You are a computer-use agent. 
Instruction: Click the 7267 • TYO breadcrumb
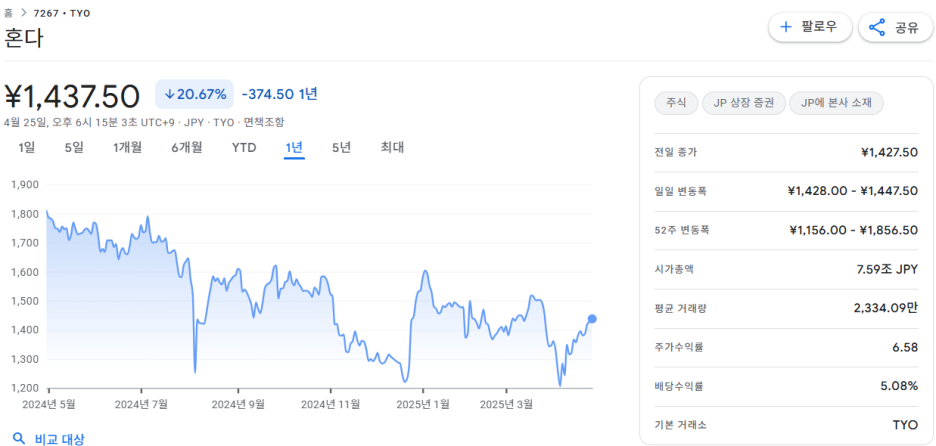click(63, 13)
